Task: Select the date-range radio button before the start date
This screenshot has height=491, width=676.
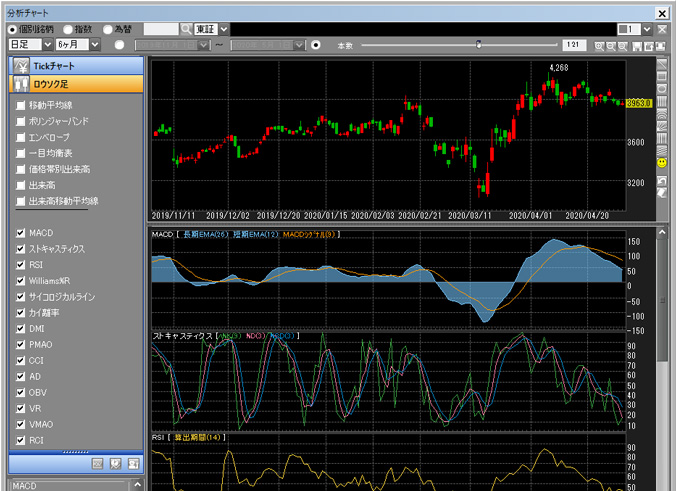Action: pyautogui.click(x=119, y=45)
